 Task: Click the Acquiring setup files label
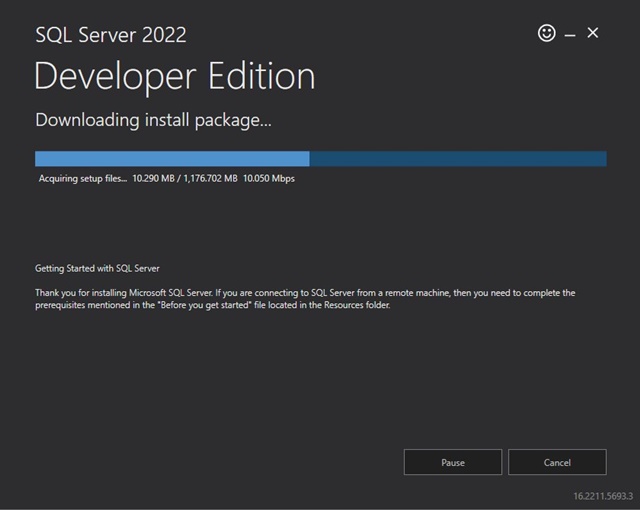click(83, 179)
